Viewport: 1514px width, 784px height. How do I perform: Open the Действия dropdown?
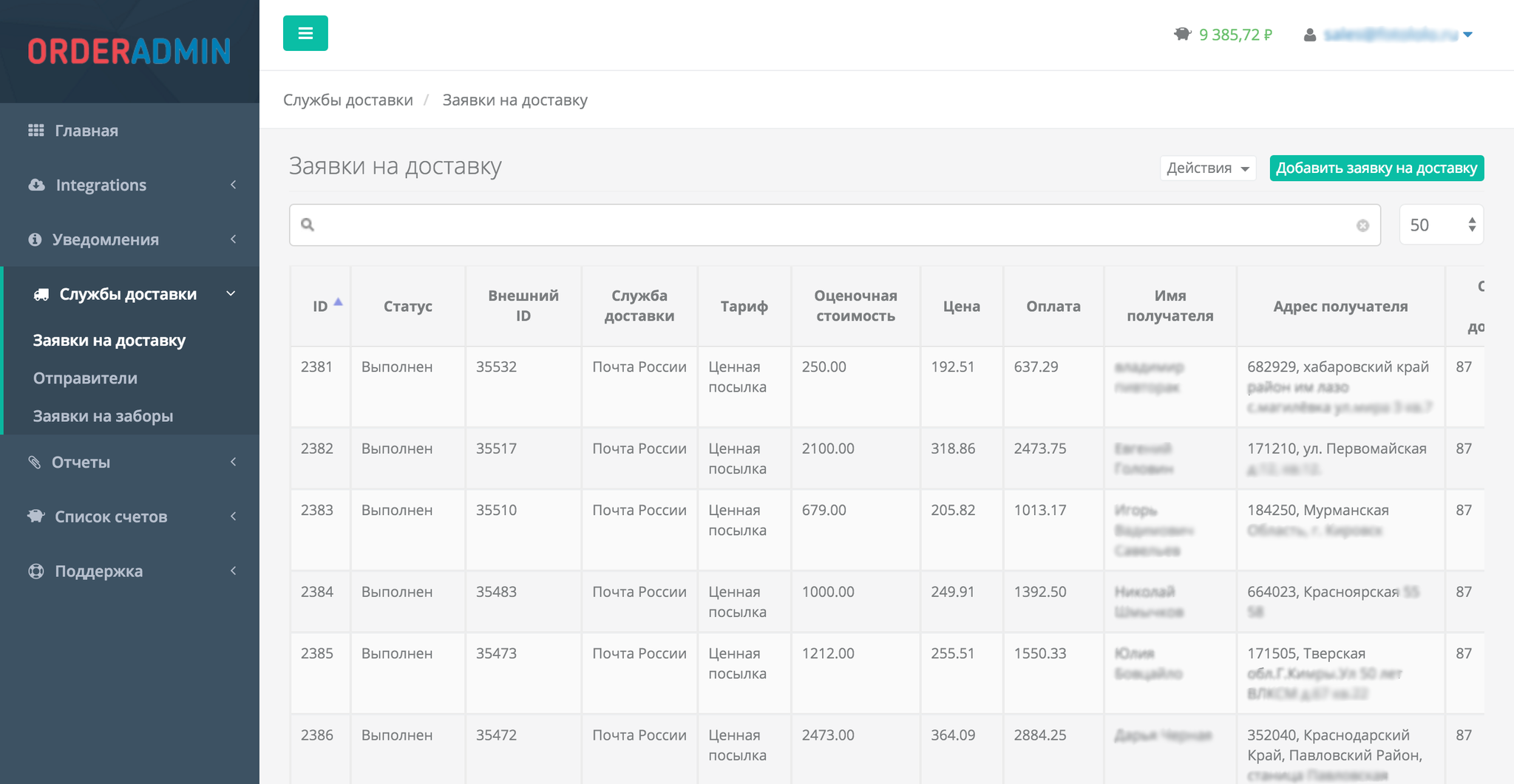pyautogui.click(x=1207, y=168)
